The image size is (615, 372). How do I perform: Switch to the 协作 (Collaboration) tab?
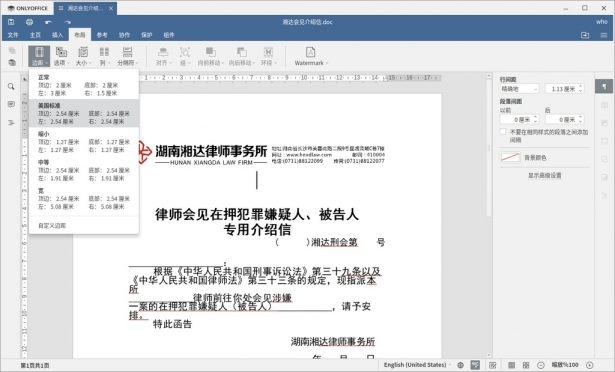coord(124,35)
